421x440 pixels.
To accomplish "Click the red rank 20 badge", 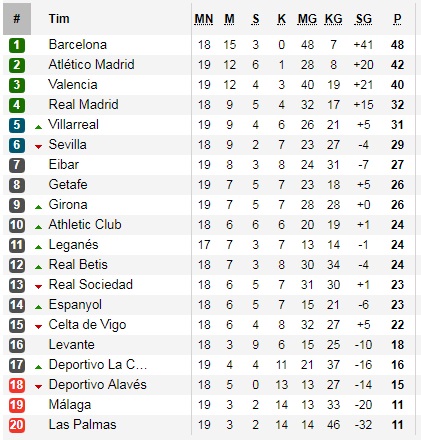I will pyautogui.click(x=17, y=425).
